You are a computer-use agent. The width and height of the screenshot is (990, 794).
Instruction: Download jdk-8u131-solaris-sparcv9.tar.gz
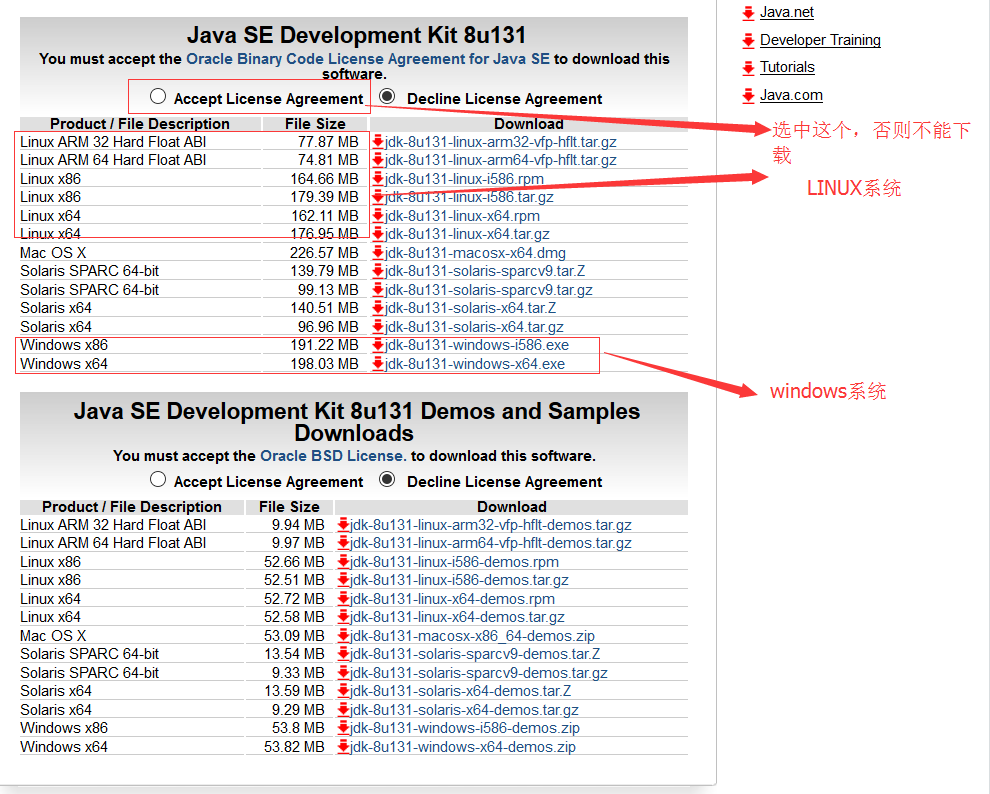tap(489, 290)
